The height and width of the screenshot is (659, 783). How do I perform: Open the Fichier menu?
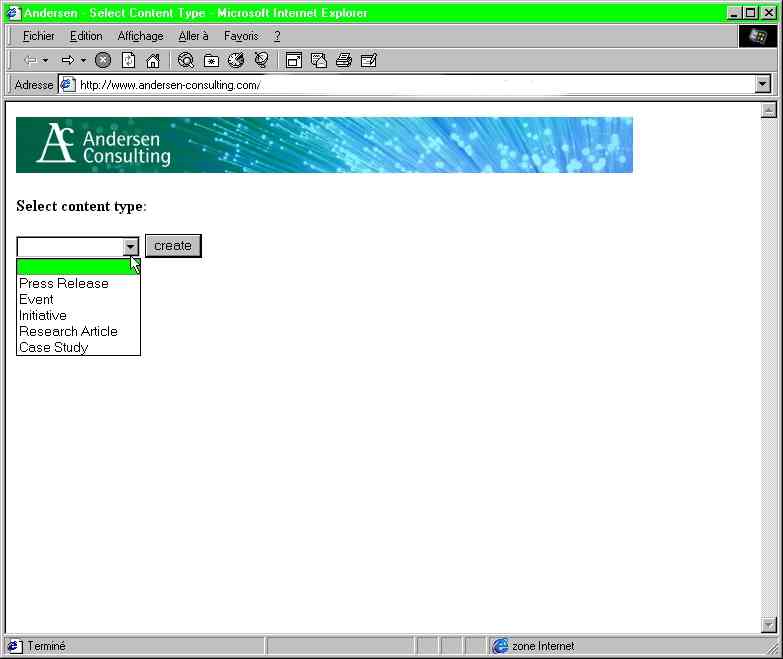38,36
